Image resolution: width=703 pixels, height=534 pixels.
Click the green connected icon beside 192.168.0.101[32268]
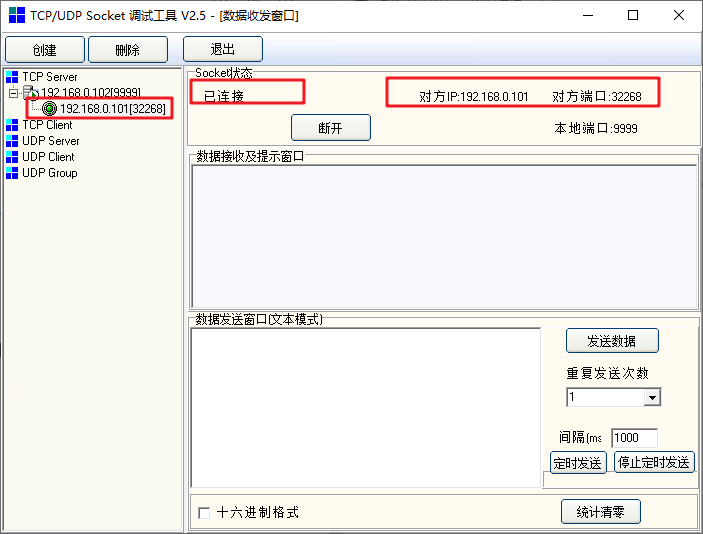[x=49, y=109]
